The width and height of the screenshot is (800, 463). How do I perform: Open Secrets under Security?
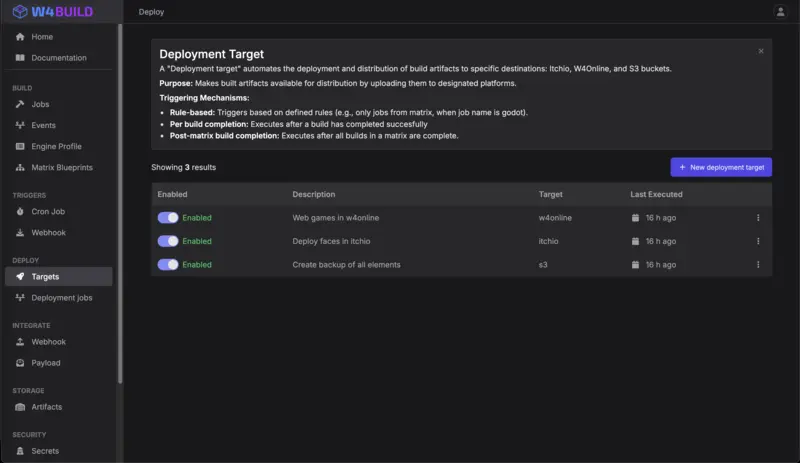point(59,451)
